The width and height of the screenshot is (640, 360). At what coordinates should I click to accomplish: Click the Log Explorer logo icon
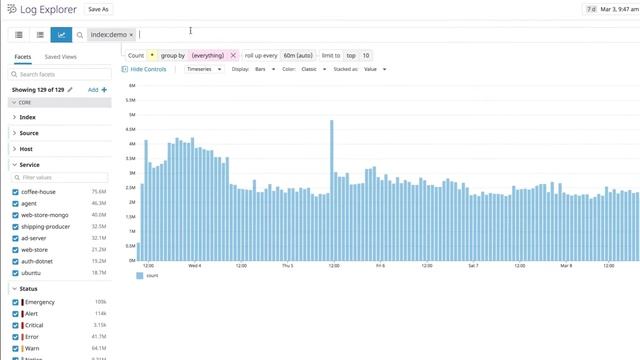click(12, 9)
